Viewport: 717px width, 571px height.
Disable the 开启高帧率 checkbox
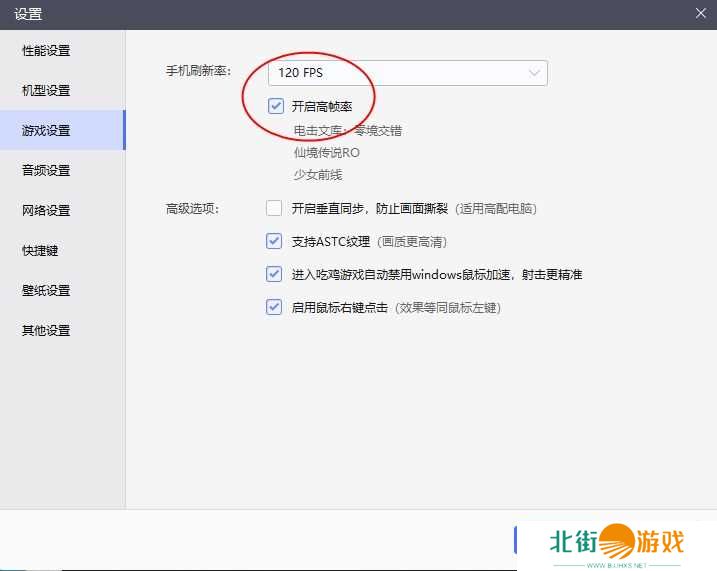click(275, 106)
